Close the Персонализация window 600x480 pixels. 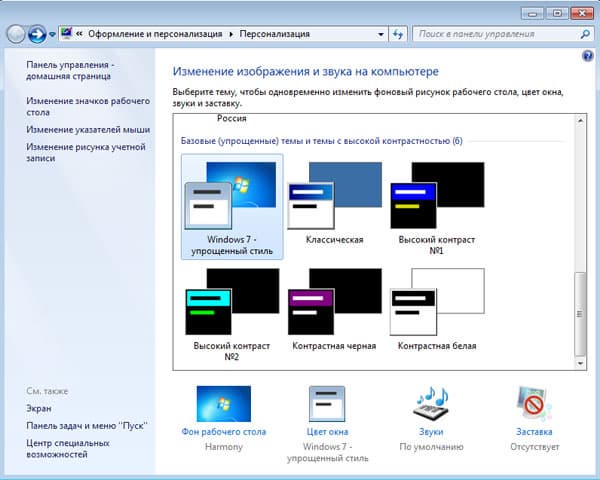[x=582, y=14]
